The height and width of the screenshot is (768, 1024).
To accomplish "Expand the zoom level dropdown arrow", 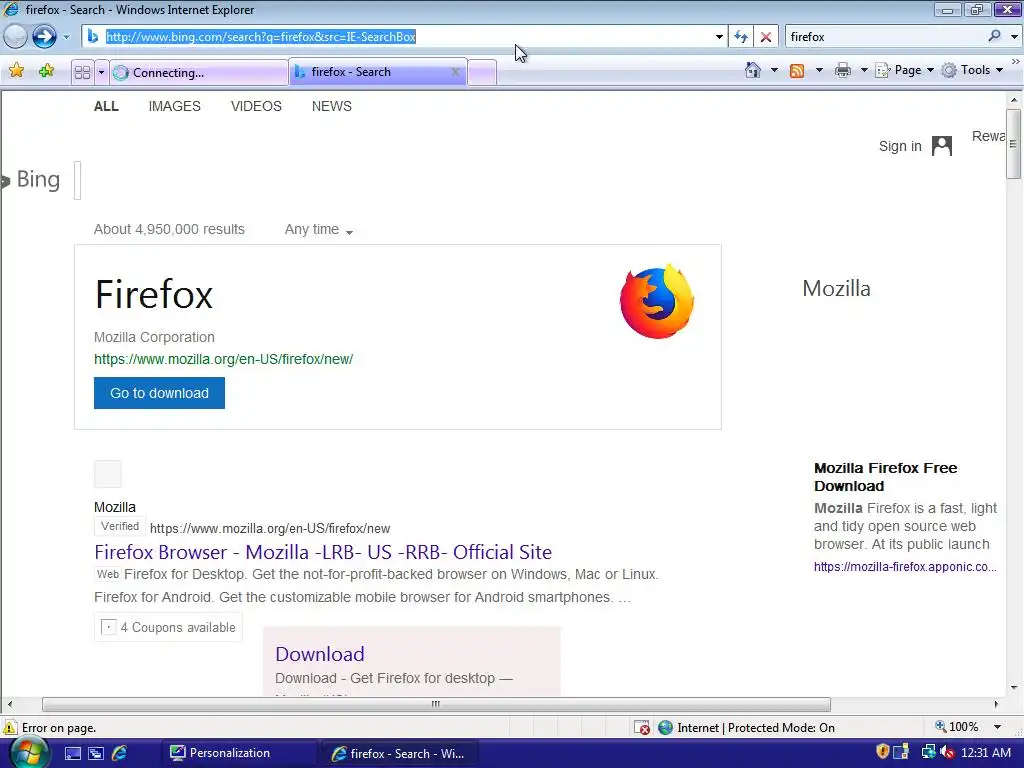I will (x=997, y=727).
